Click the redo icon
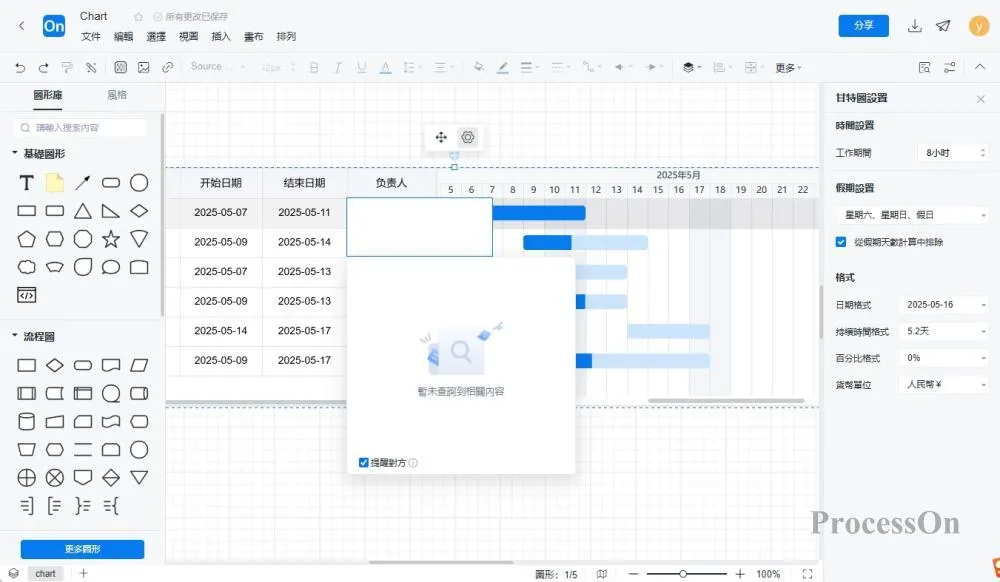This screenshot has height=582, width=1000. [43, 67]
